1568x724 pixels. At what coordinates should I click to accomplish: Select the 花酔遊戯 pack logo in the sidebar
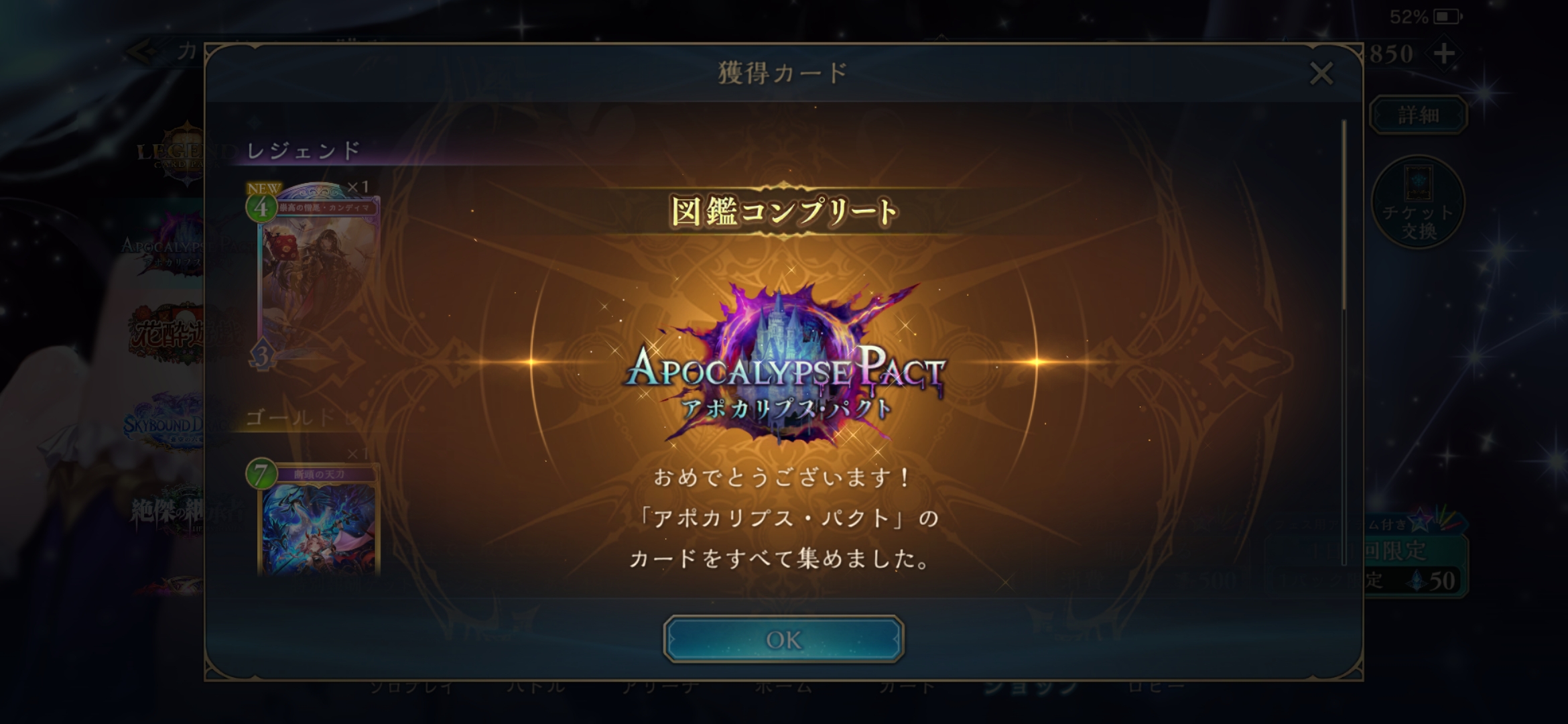(166, 333)
